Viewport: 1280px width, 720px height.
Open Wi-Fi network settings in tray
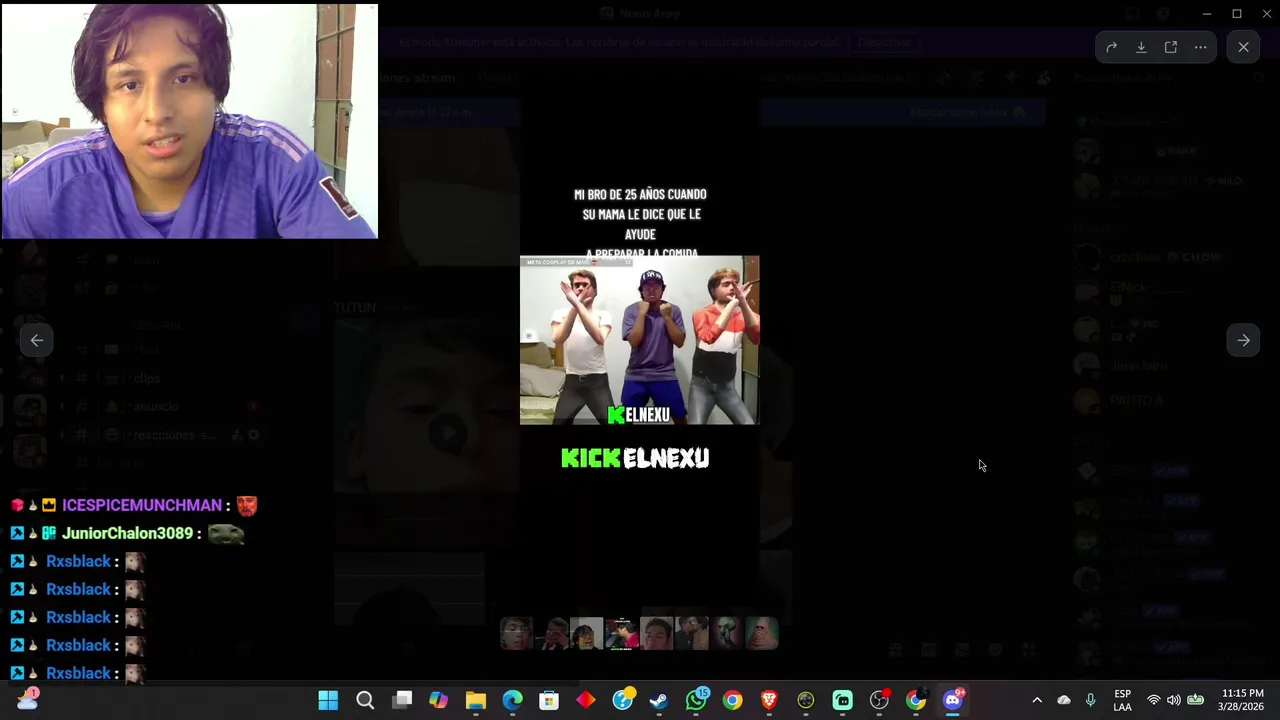click(1154, 700)
